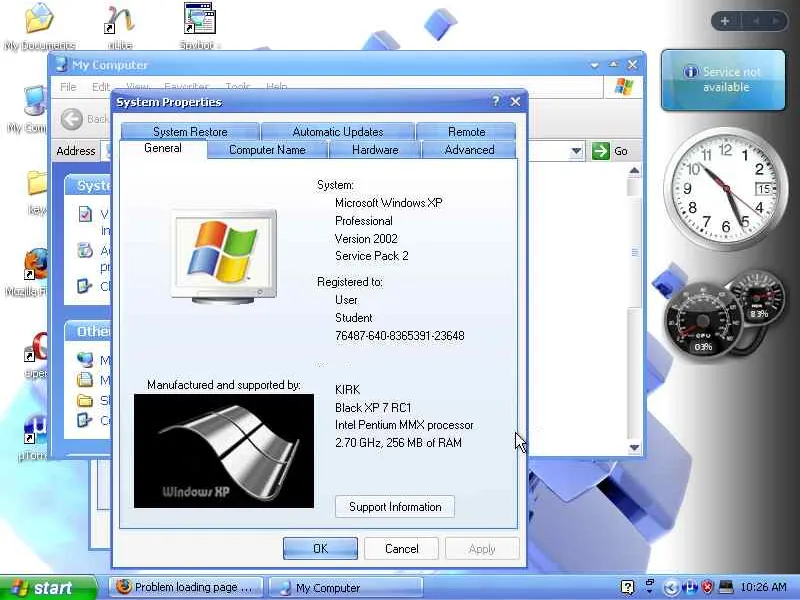The width and height of the screenshot is (800, 600).
Task: Click the KIRK manufacturer text
Action: click(x=347, y=390)
